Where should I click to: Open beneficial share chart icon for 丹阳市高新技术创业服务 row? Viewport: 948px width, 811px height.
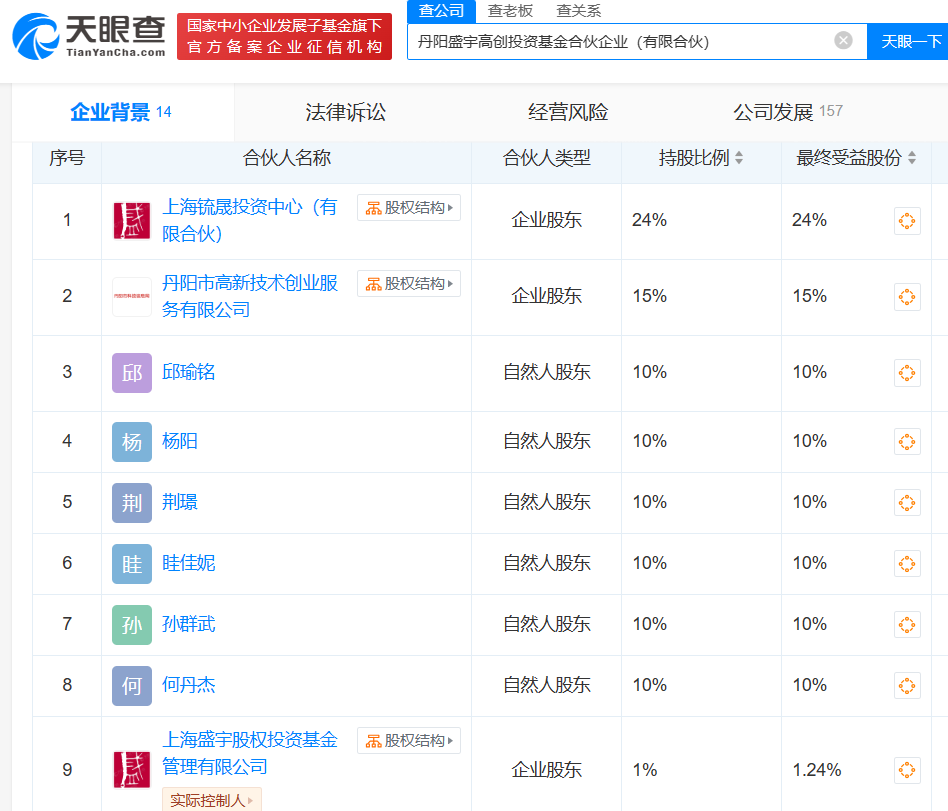pyautogui.click(x=907, y=297)
